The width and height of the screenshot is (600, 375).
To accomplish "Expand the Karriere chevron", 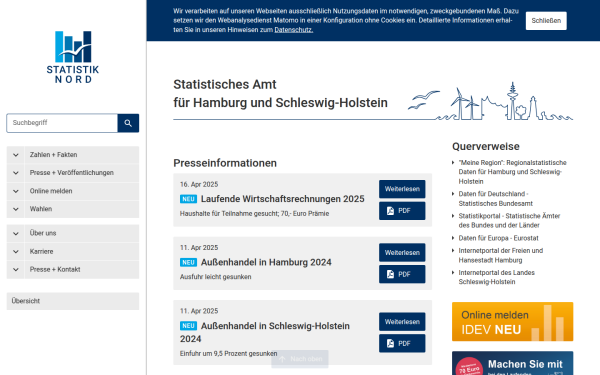I will pos(16,251).
